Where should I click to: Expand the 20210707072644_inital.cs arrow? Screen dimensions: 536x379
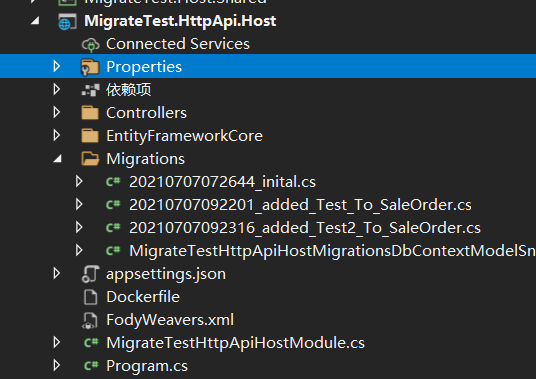[79, 181]
